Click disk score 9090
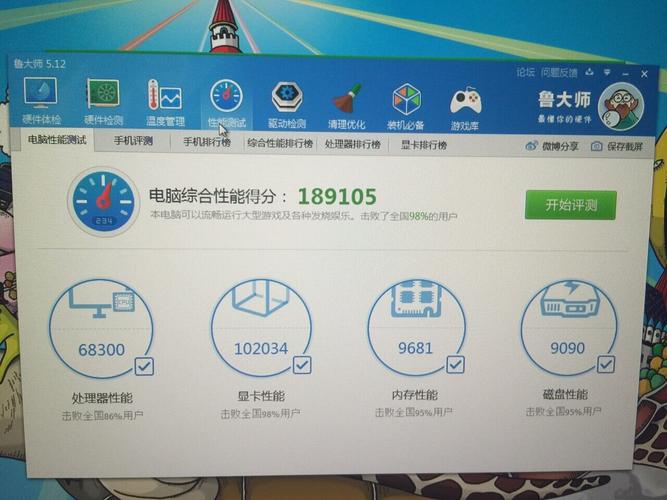Image resolution: width=667 pixels, height=500 pixels. tap(567, 348)
